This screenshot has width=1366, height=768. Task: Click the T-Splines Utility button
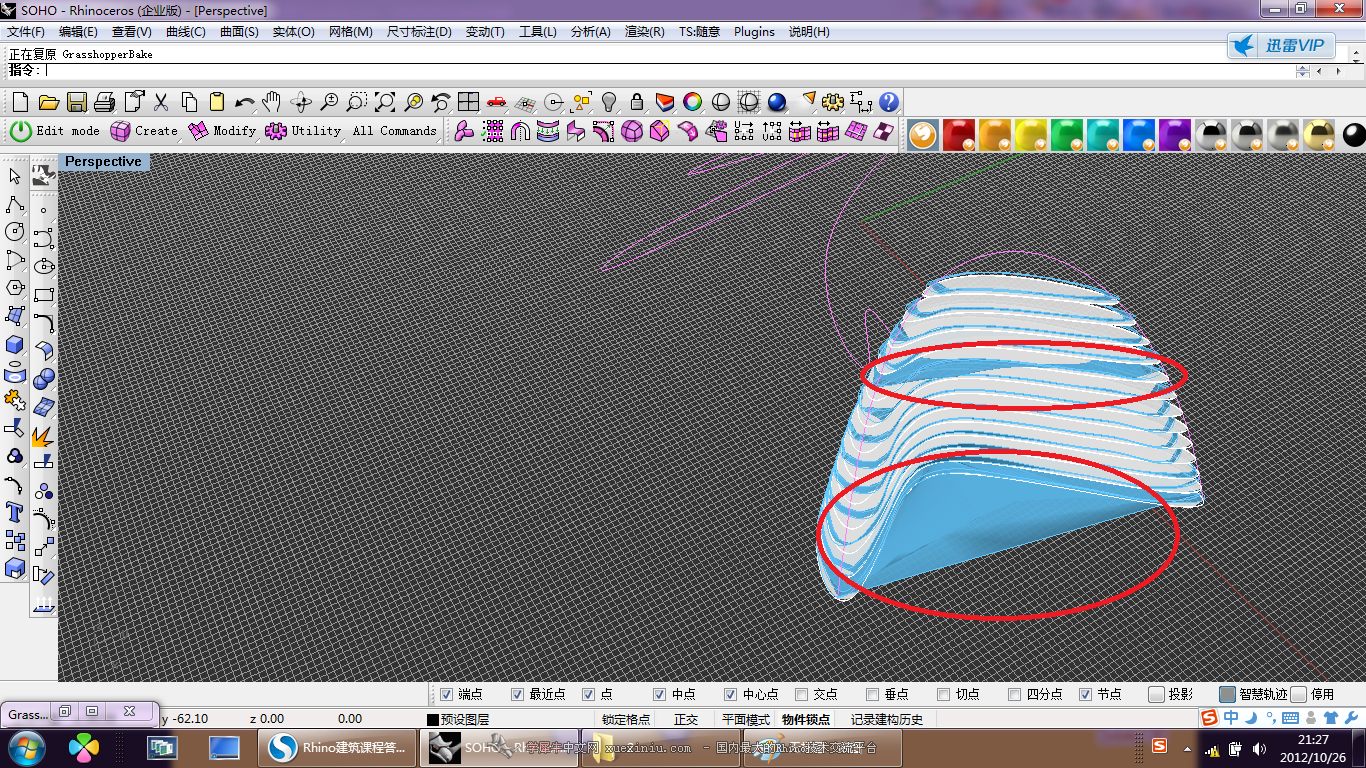303,131
